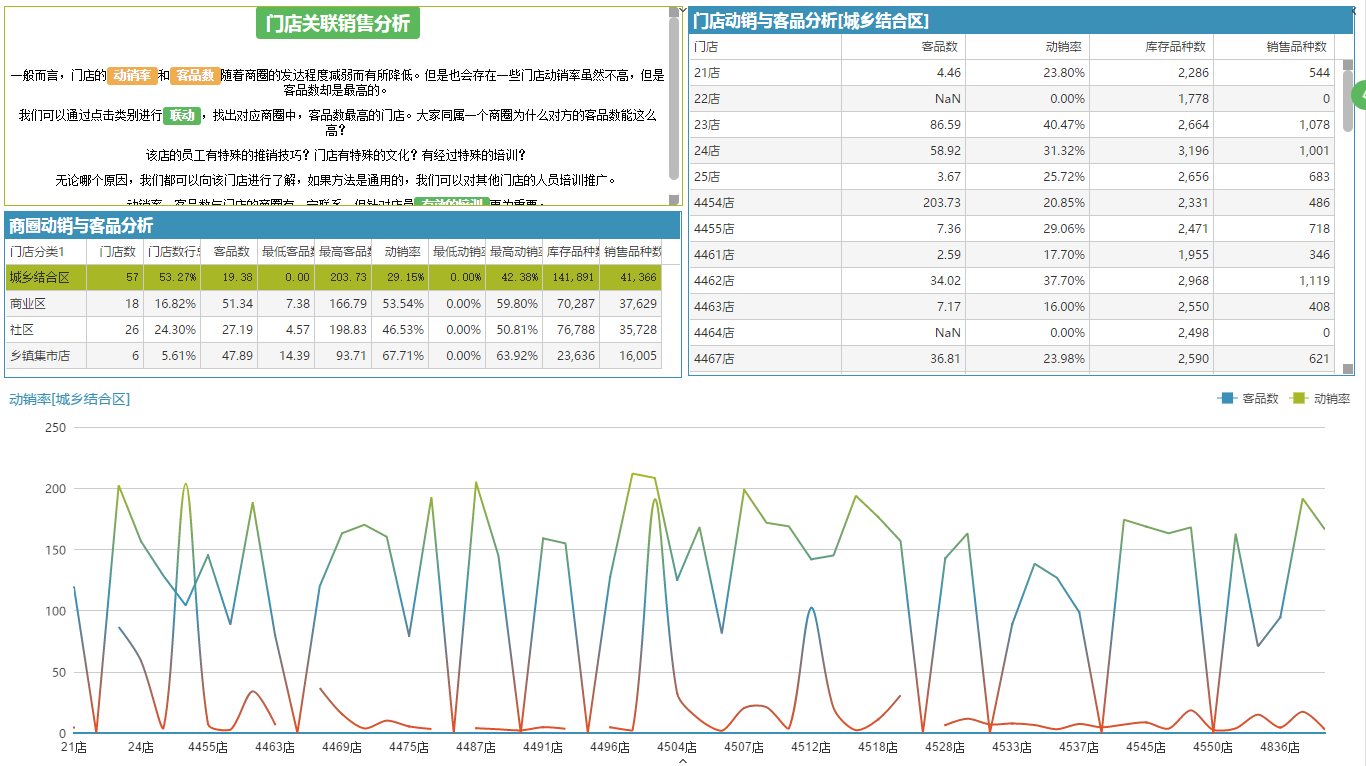The height and width of the screenshot is (766, 1366).
Task: Toggle the 动销率 series legend label
Action: pyautogui.click(x=1332, y=399)
